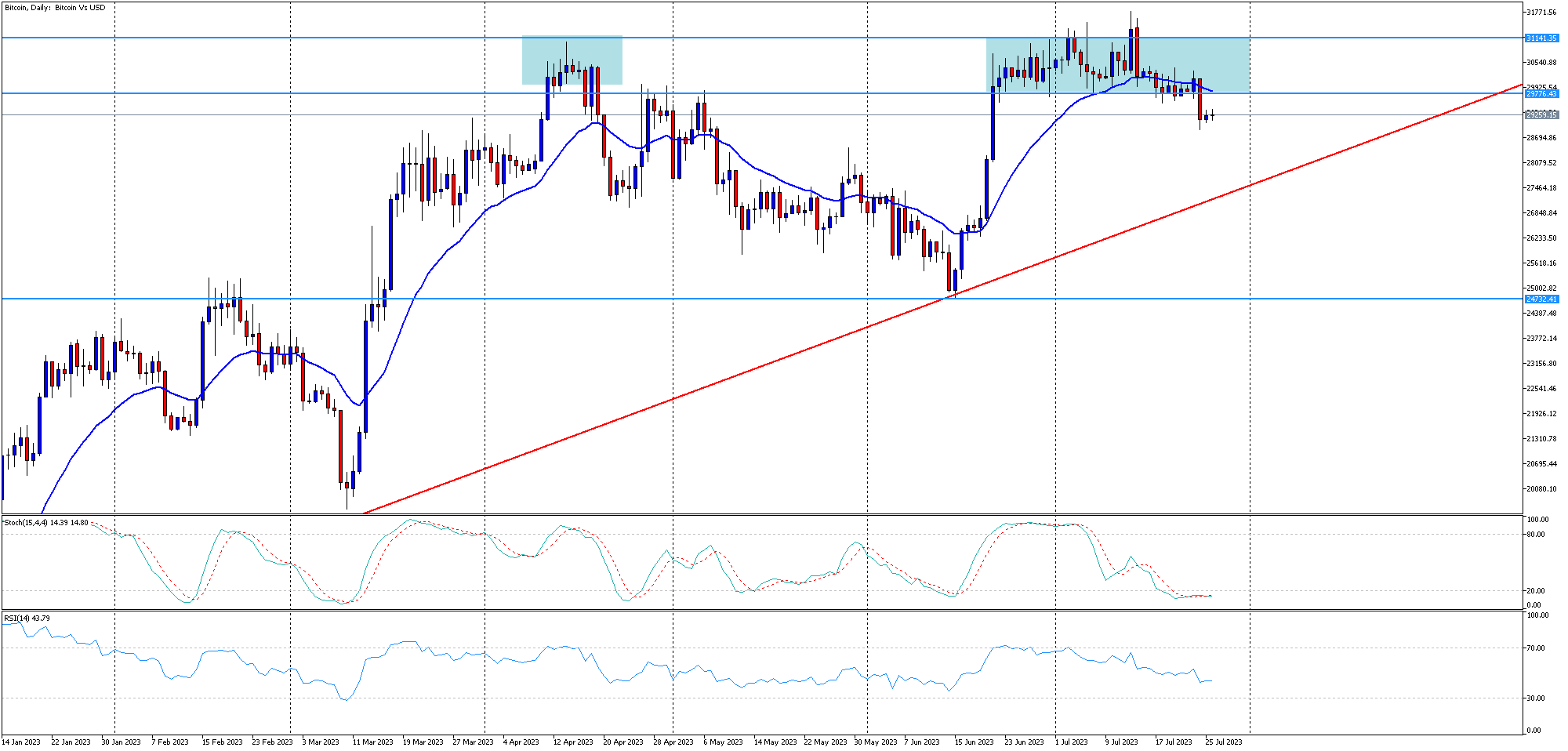The image size is (1568, 751).
Task: Click the 27 Mar 2023 date label
Action: coord(473,742)
